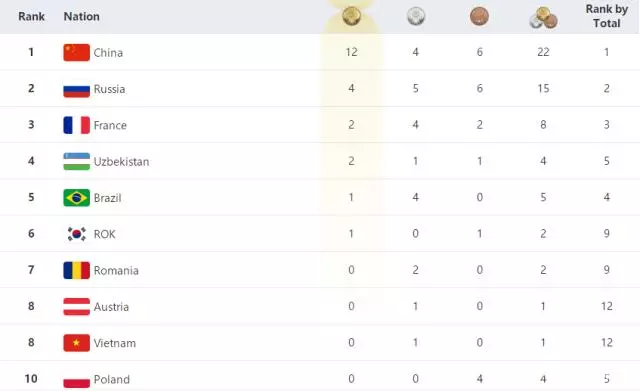Click the China flag icon

[x=76, y=53]
